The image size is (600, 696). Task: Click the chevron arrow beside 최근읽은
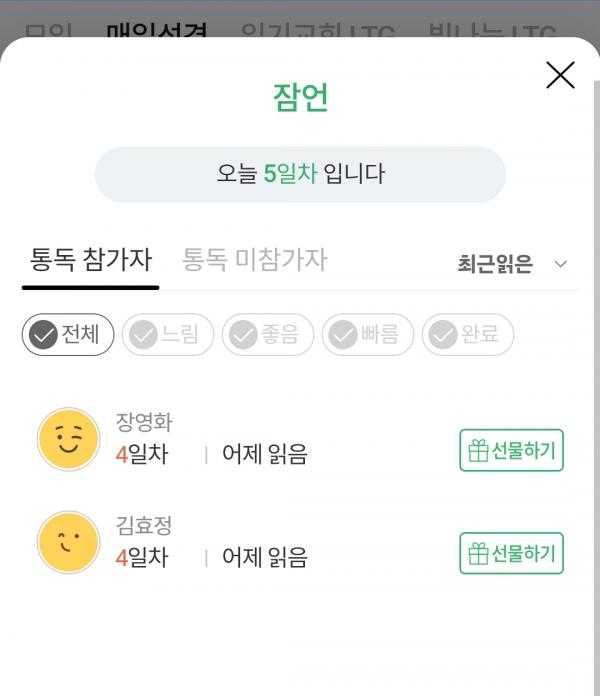tap(561, 264)
